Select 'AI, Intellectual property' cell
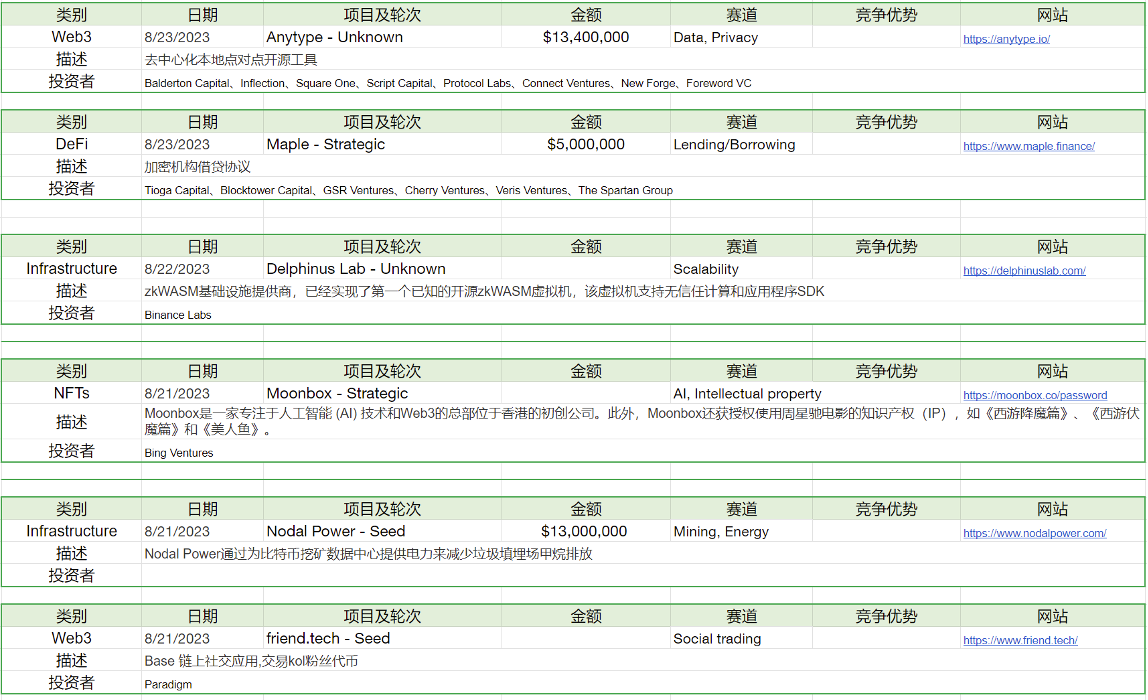The height and width of the screenshot is (700, 1148). click(x=741, y=393)
